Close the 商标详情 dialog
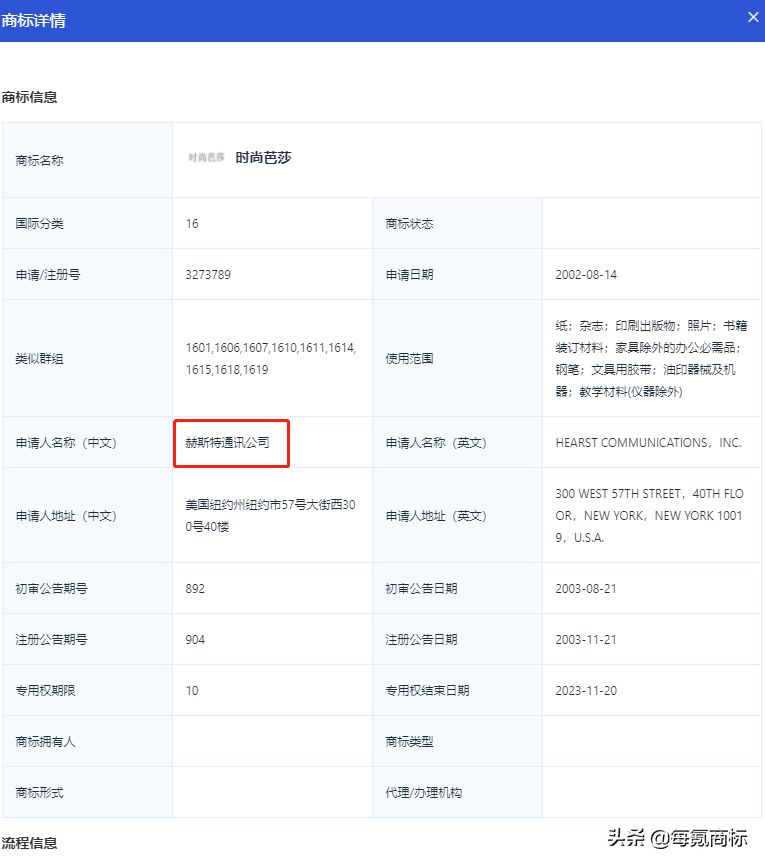The image size is (765, 865). pyautogui.click(x=753, y=16)
